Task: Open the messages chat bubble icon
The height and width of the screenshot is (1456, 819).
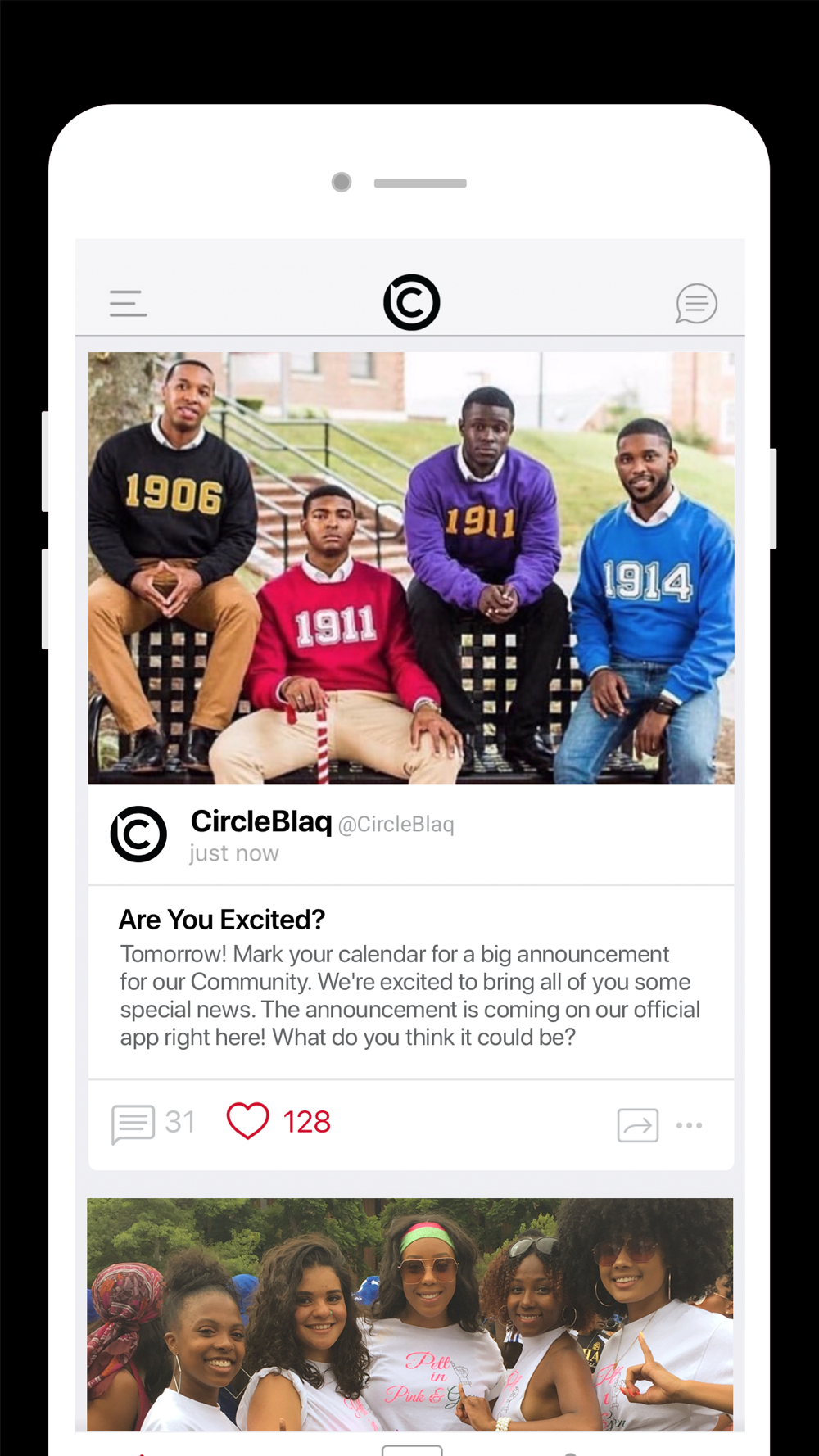Action: [696, 304]
